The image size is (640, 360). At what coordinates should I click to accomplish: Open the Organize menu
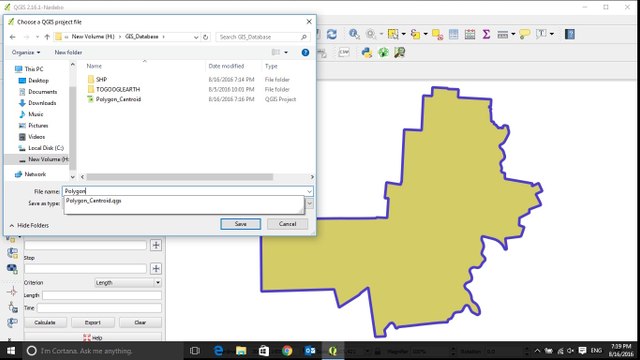[26, 52]
